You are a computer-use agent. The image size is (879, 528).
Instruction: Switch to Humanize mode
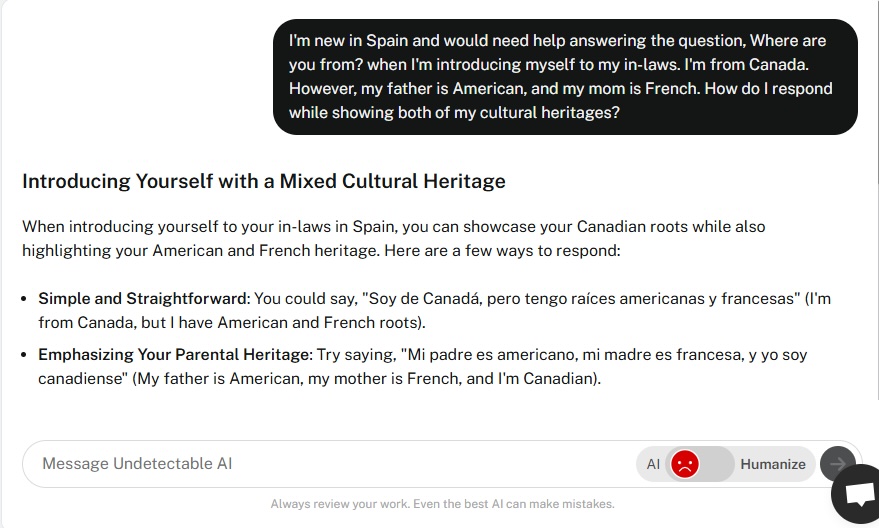click(772, 464)
